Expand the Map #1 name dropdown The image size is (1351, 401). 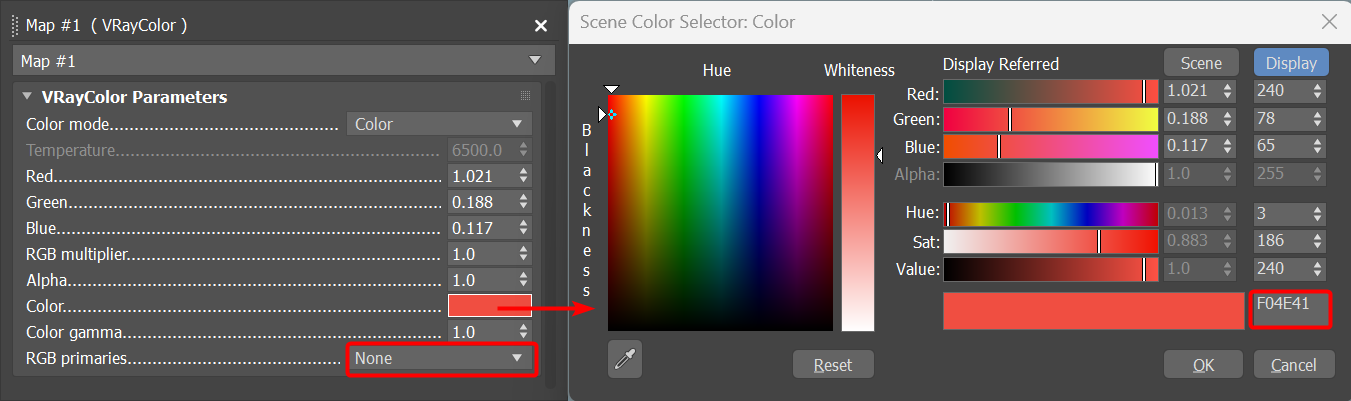coord(283,61)
